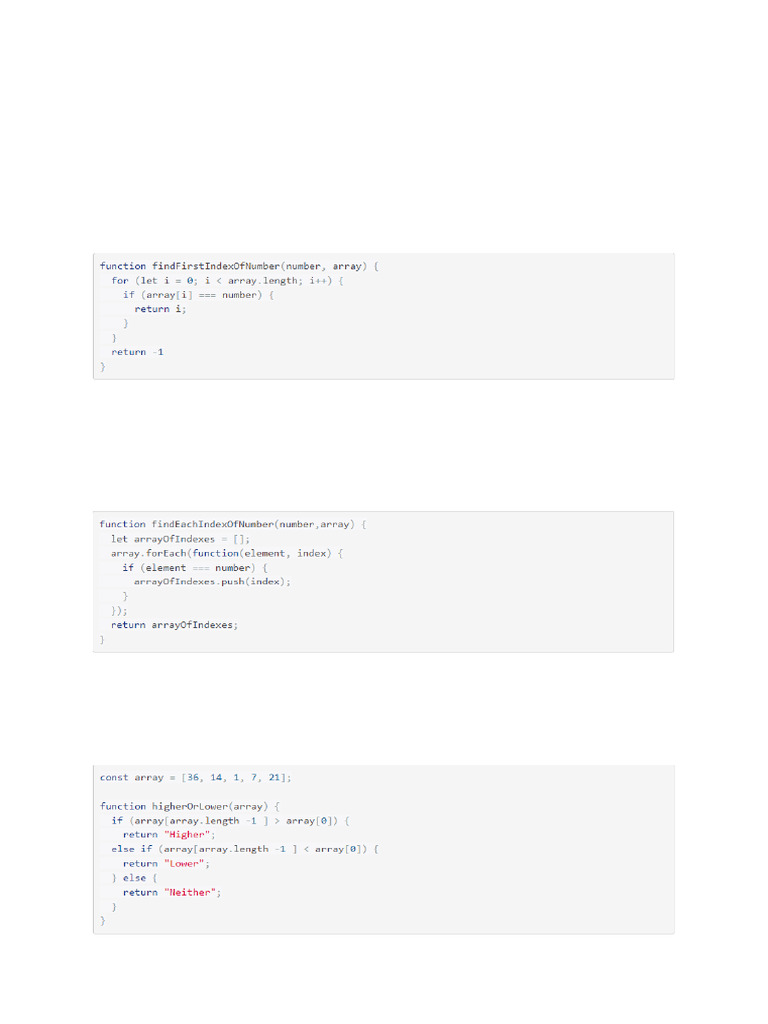Click the higherOrLower function name
The width and height of the screenshot is (768, 1024).
190,806
